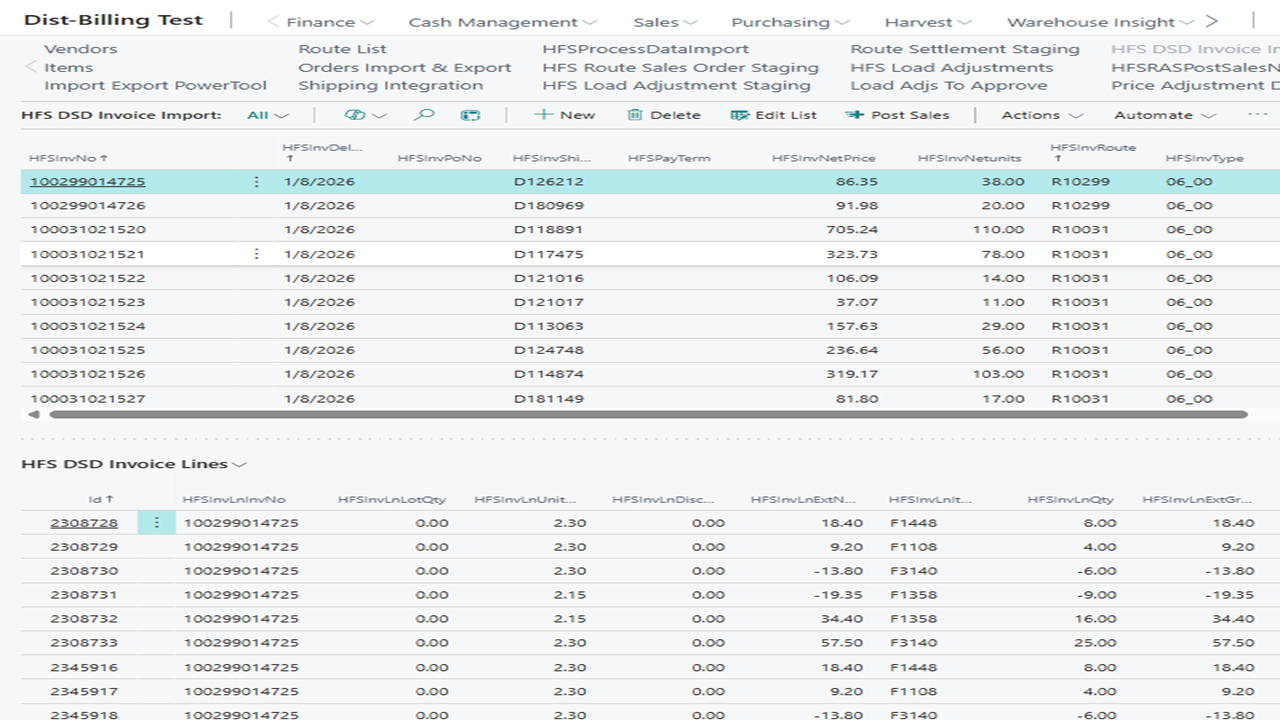Open Route List link
The image size is (1280, 720).
click(342, 49)
